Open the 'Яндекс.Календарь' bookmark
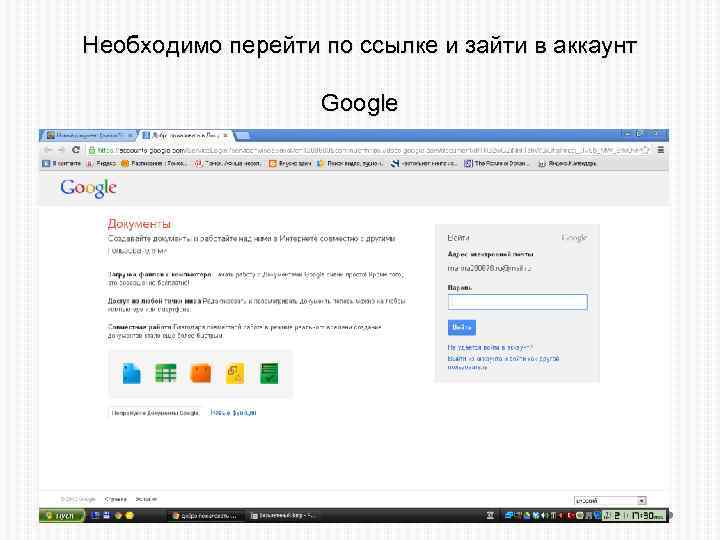The image size is (720, 540). tap(568, 163)
